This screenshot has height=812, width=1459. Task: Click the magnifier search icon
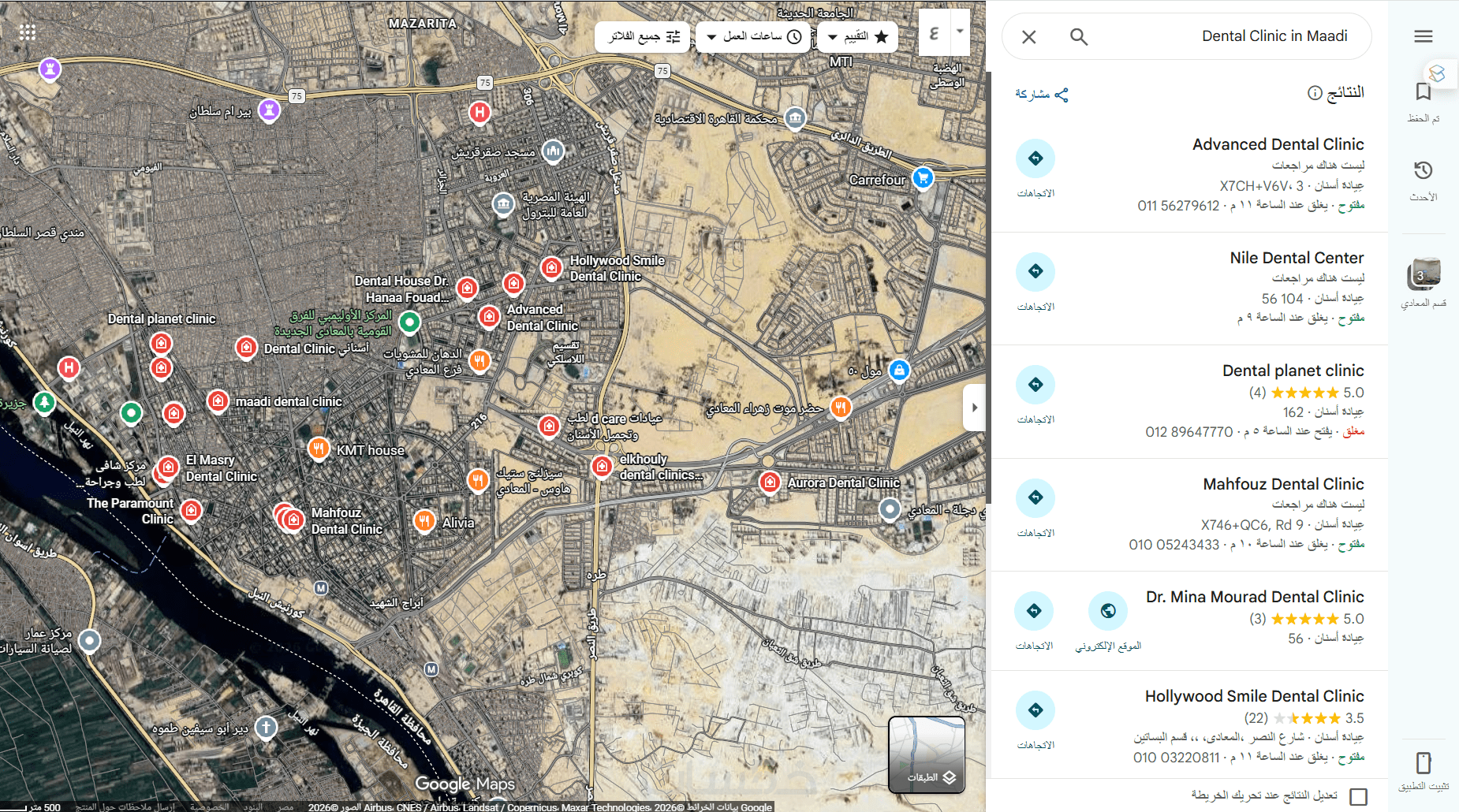tap(1079, 37)
